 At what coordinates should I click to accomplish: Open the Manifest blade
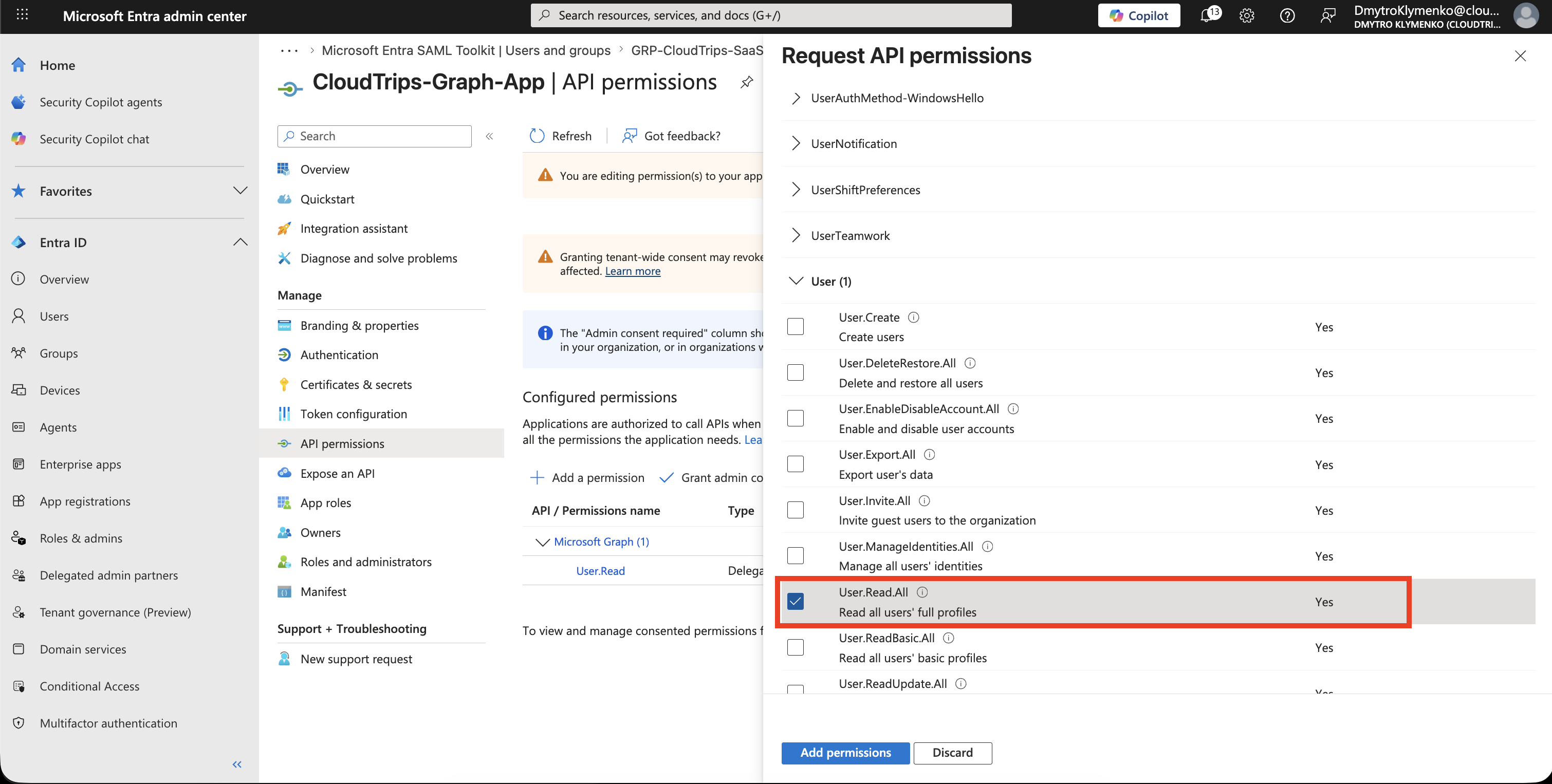click(323, 591)
